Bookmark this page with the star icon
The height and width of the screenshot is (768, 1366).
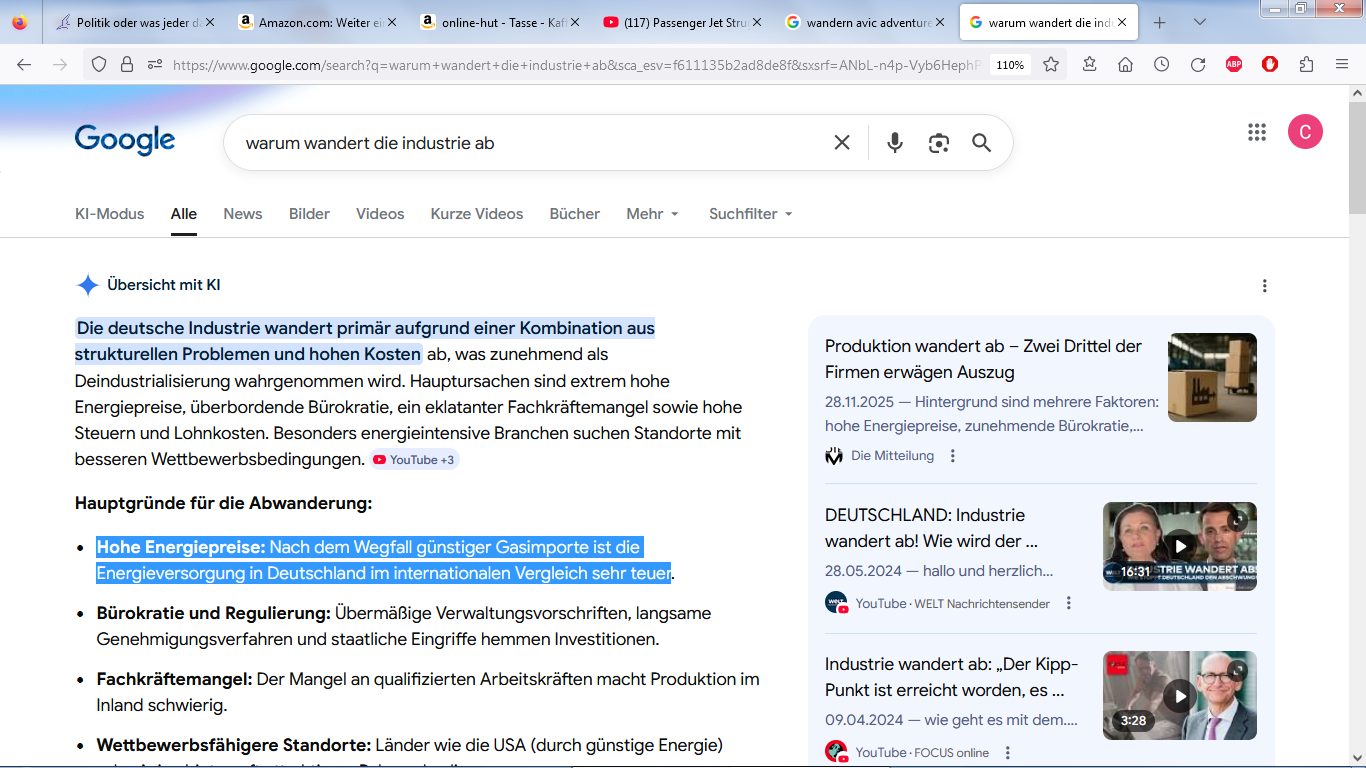1051,64
